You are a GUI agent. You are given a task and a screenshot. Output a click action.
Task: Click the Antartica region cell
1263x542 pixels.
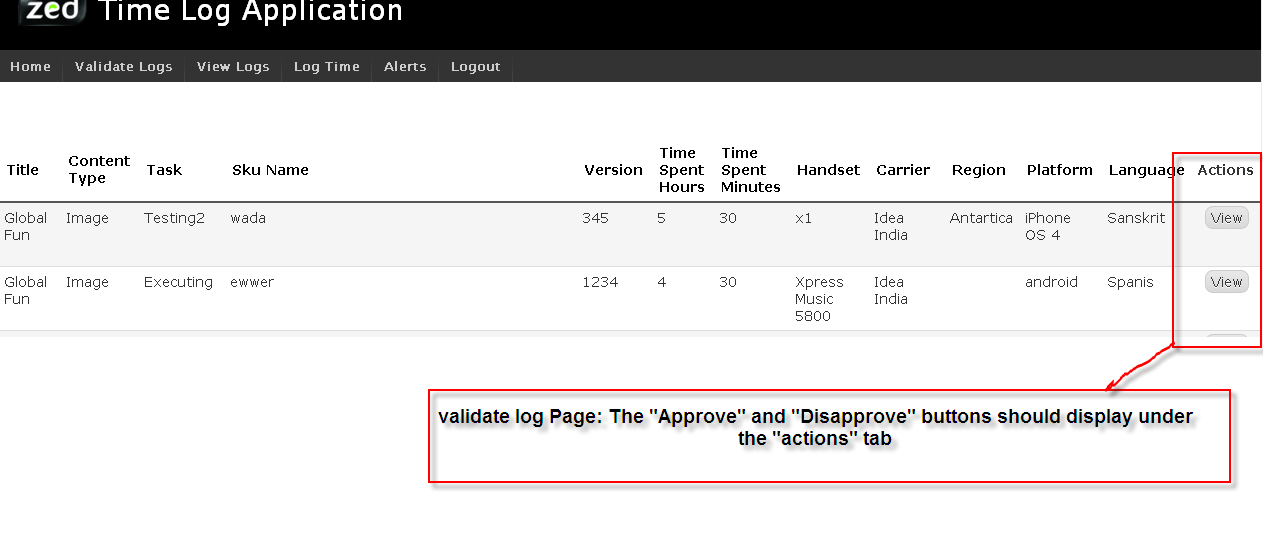click(x=981, y=218)
